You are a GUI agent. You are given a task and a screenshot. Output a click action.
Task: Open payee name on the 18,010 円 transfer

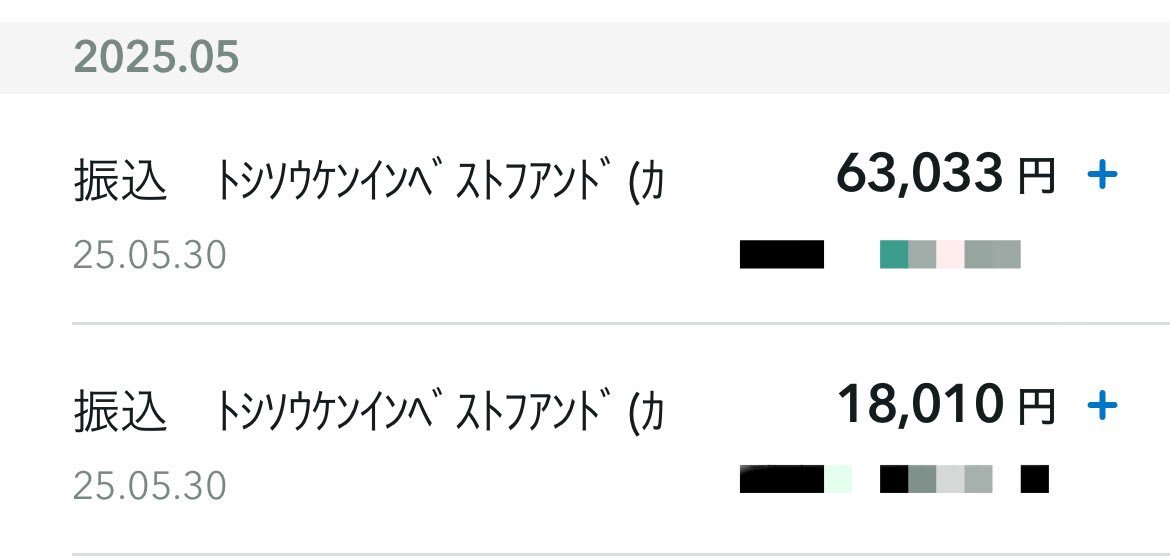coord(439,411)
